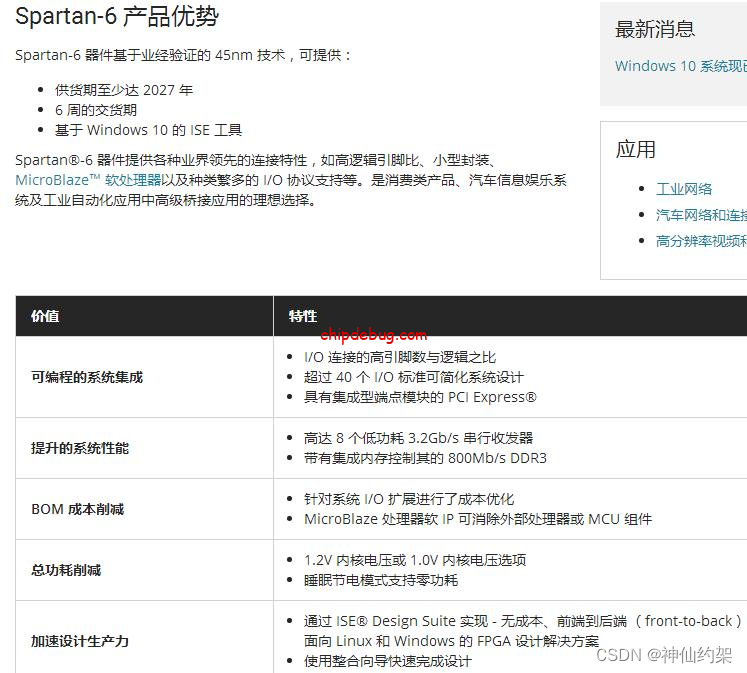Click the 特性 column header
747x673 pixels.
303,316
